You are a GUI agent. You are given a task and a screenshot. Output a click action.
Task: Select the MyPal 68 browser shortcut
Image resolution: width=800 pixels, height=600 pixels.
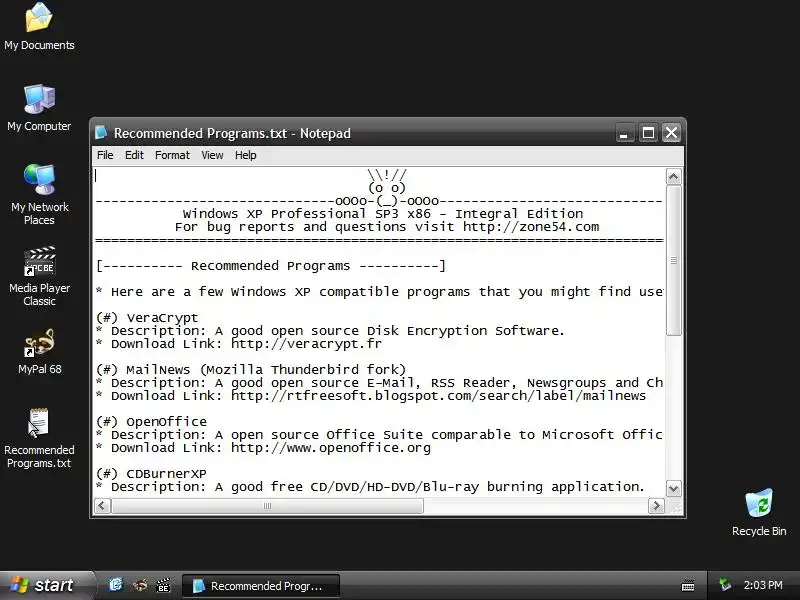pos(39,351)
